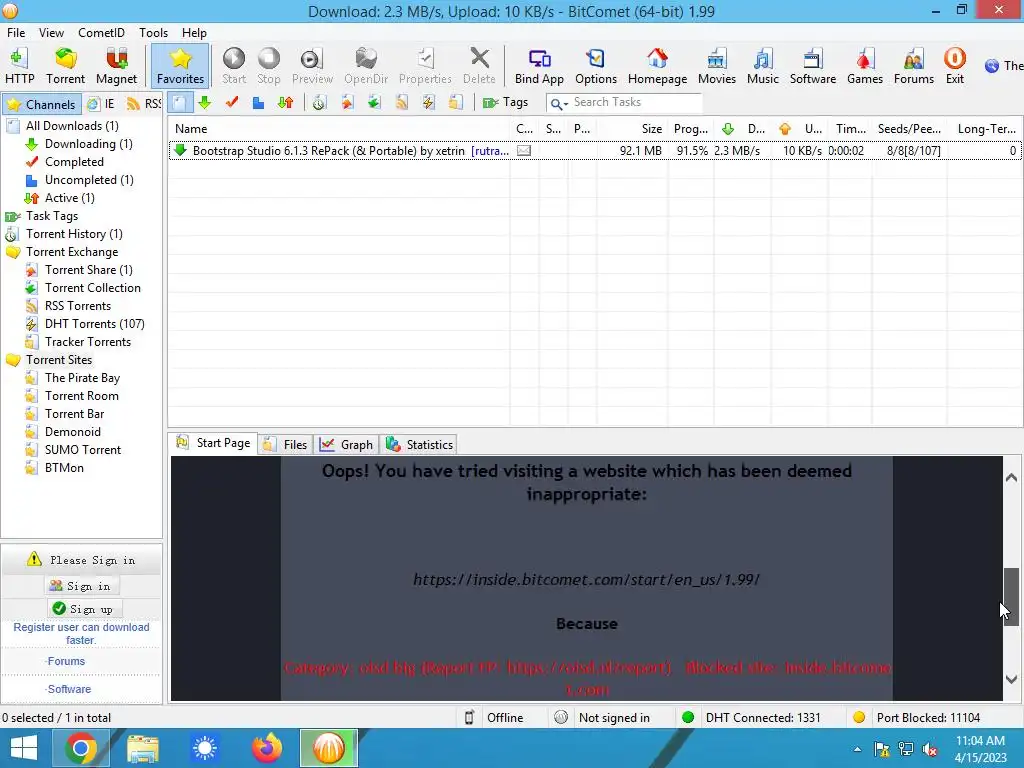
Task: Open the Bind App tool
Action: pyautogui.click(x=539, y=66)
